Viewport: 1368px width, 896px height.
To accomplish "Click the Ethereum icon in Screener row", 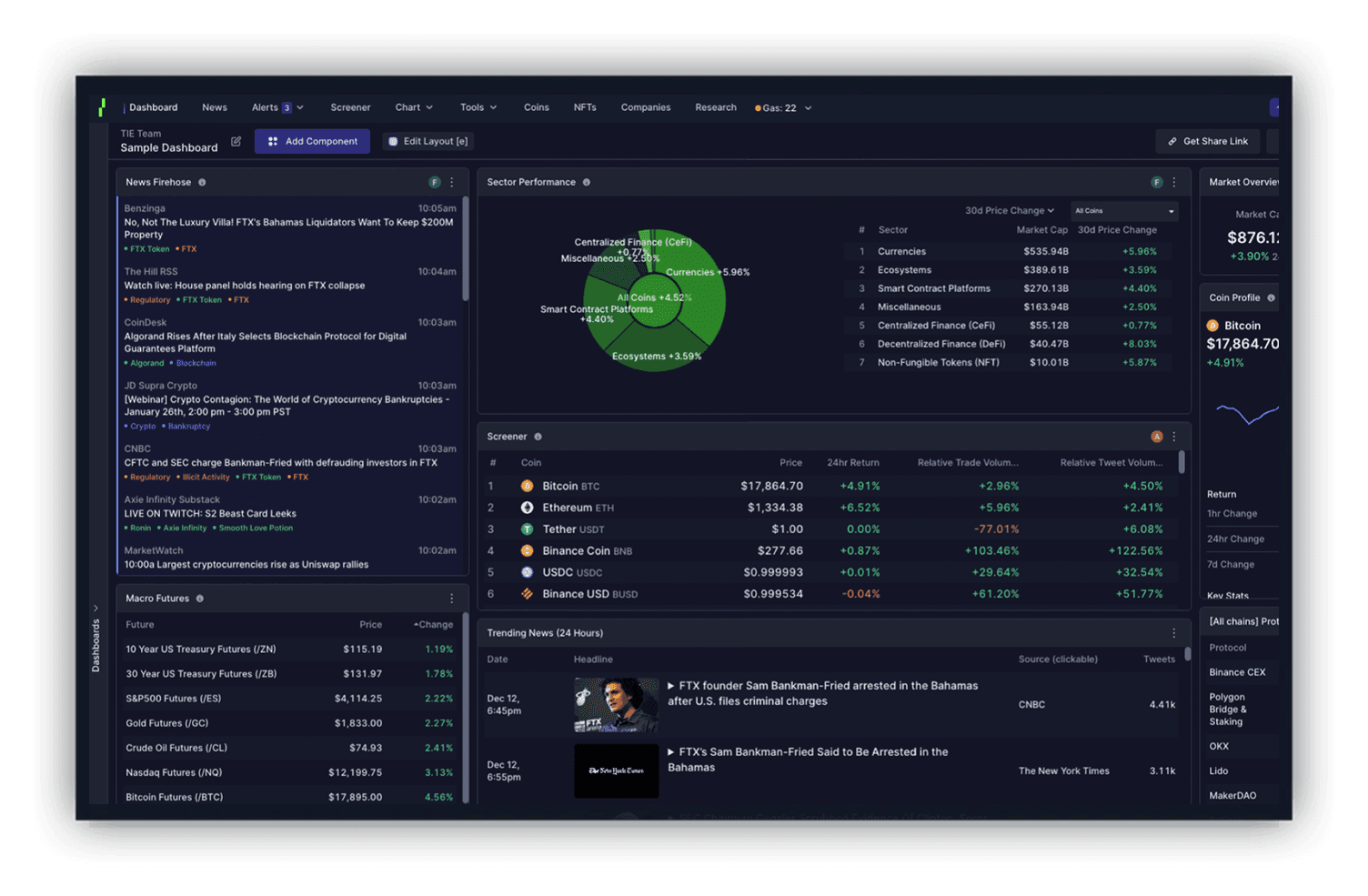I will click(x=527, y=508).
